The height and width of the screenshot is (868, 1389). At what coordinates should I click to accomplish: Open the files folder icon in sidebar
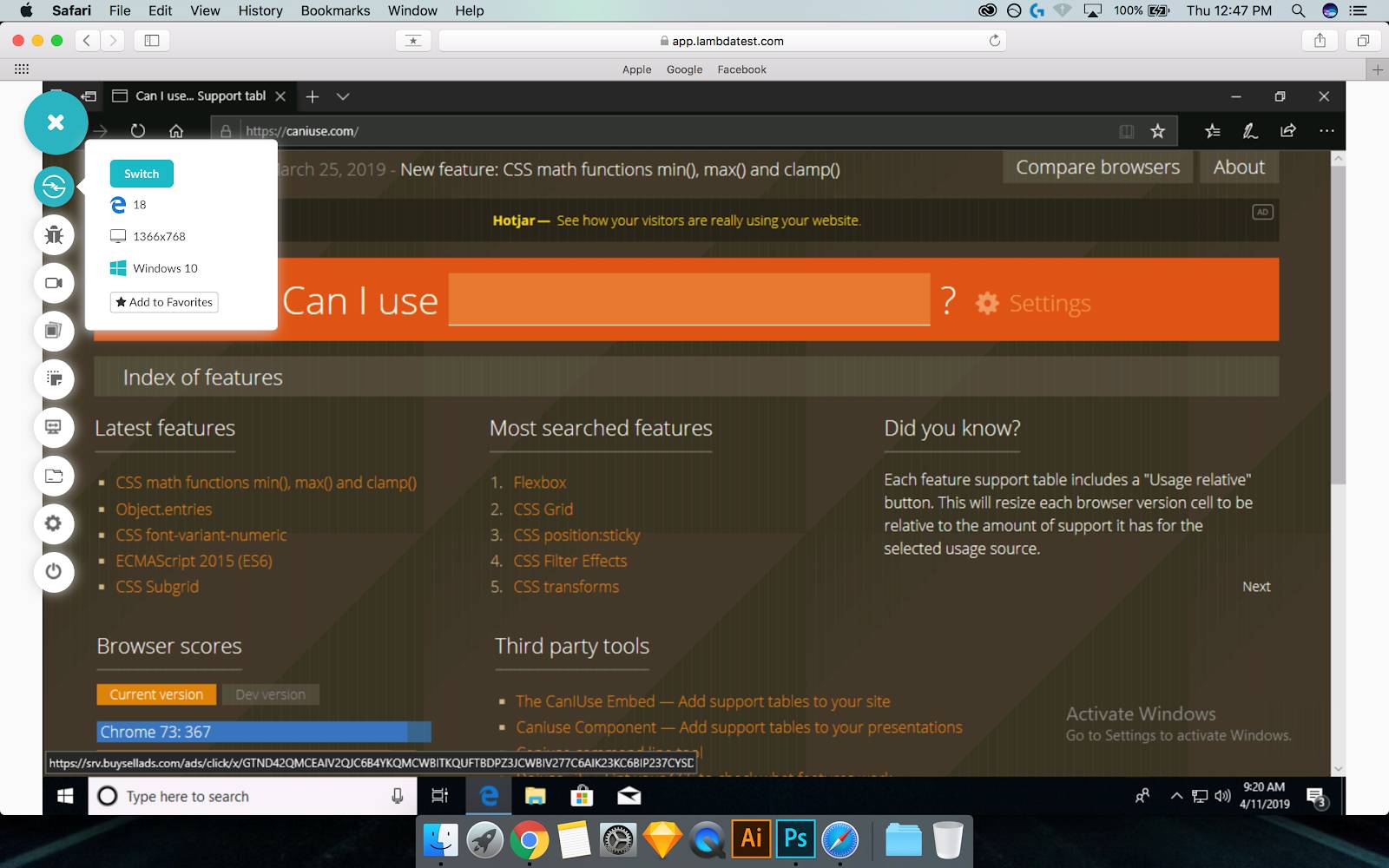pos(54,476)
